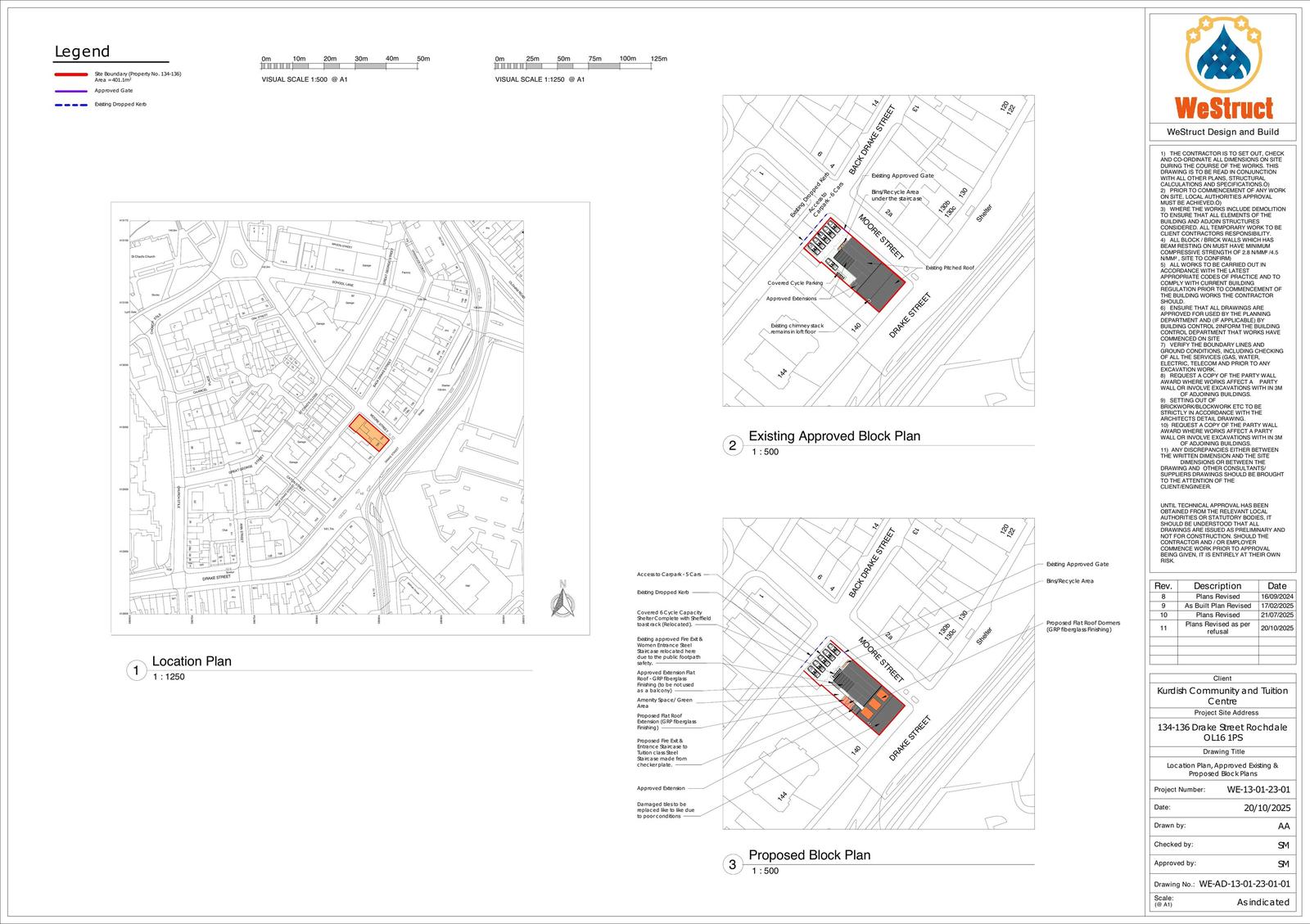Select the "Location Plan" view title
Viewport: 1310px width, 924px height.
[x=192, y=661]
